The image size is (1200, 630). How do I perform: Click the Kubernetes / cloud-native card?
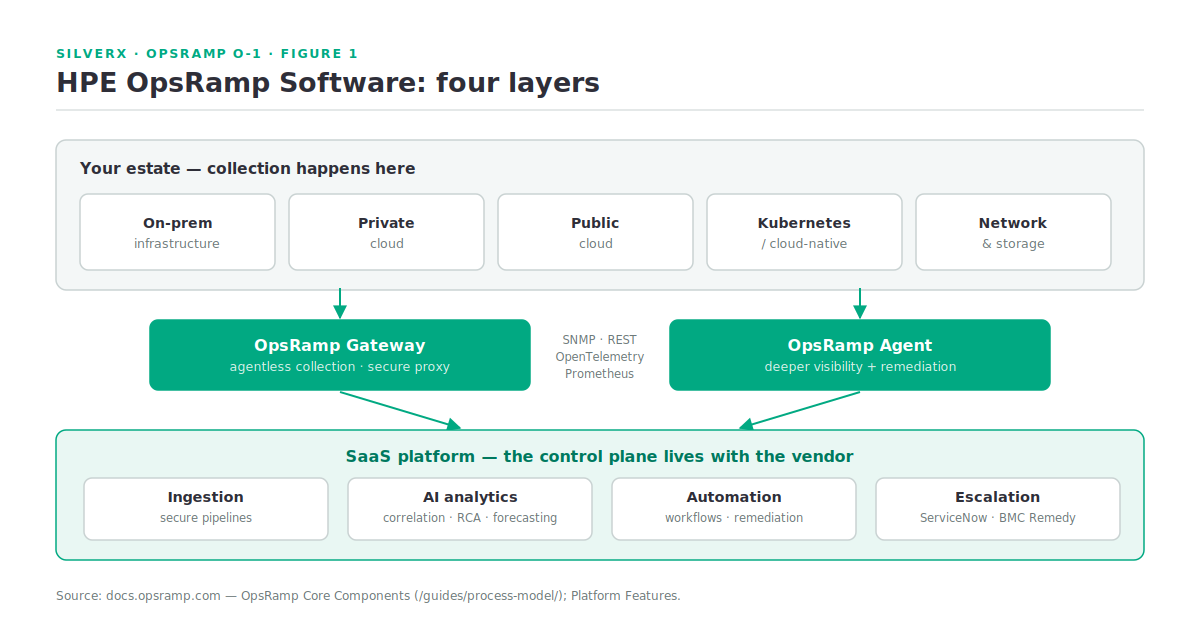coord(804,232)
